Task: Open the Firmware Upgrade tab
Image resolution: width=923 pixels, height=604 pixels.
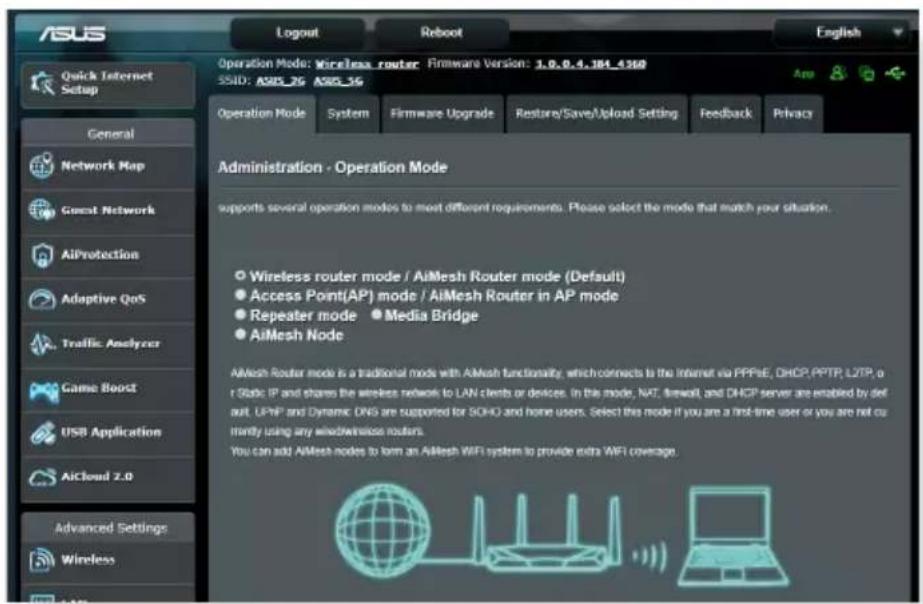Action: click(442, 114)
